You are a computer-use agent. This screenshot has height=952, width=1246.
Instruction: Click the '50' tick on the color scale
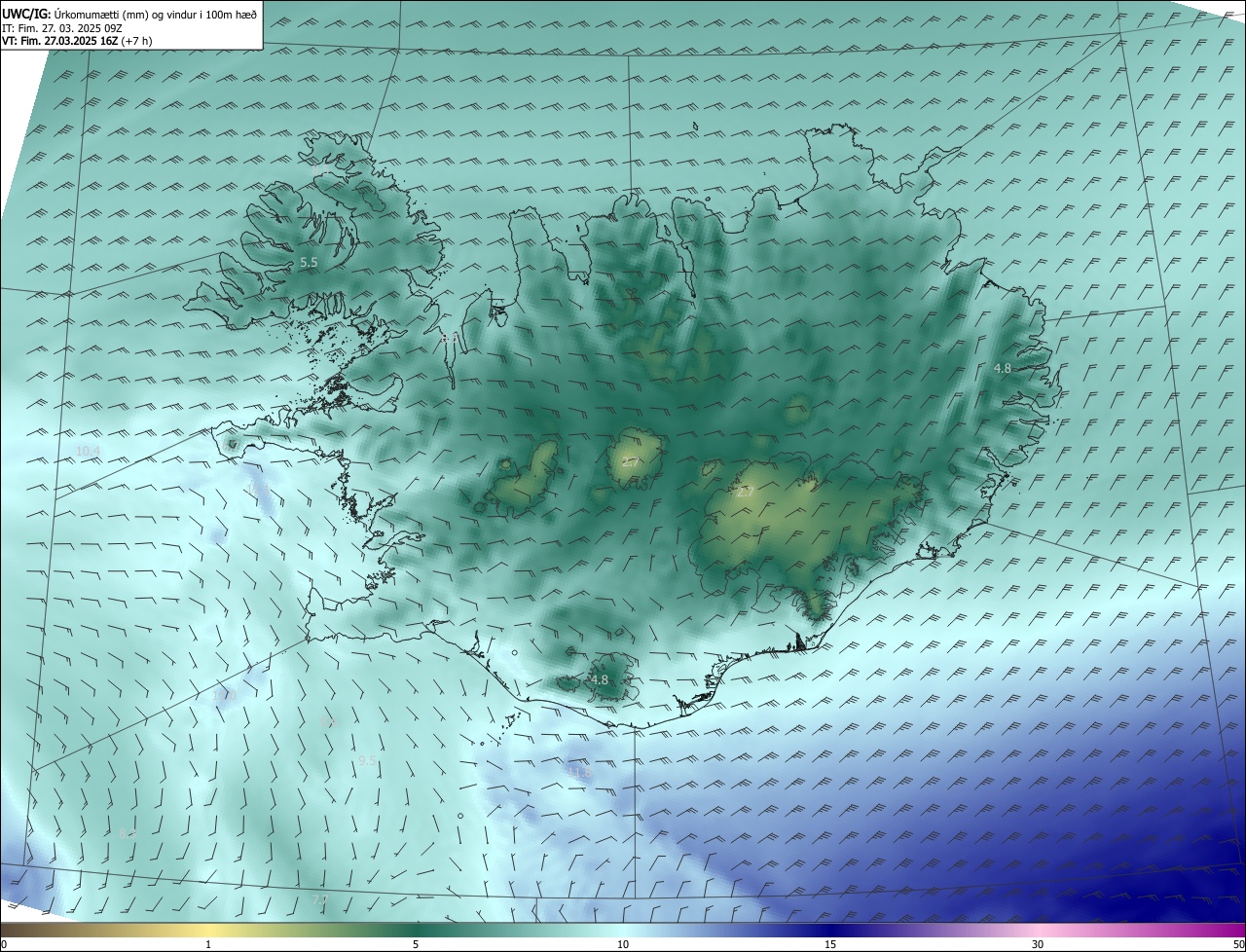click(x=1238, y=944)
